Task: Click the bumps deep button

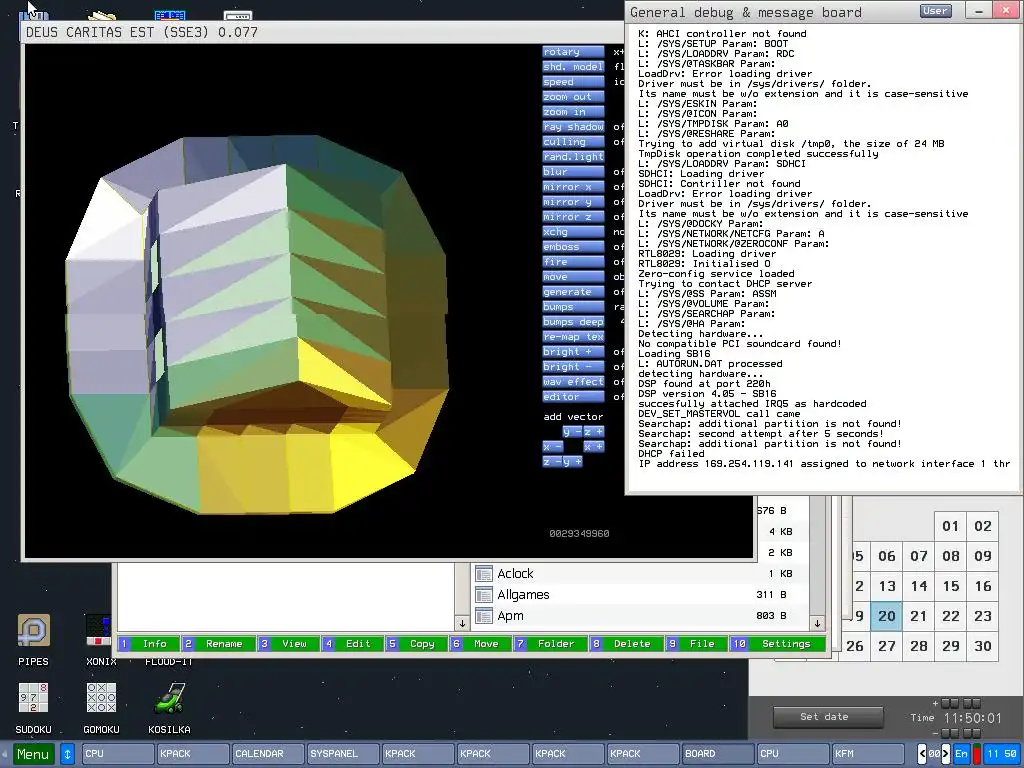Action: pos(573,322)
